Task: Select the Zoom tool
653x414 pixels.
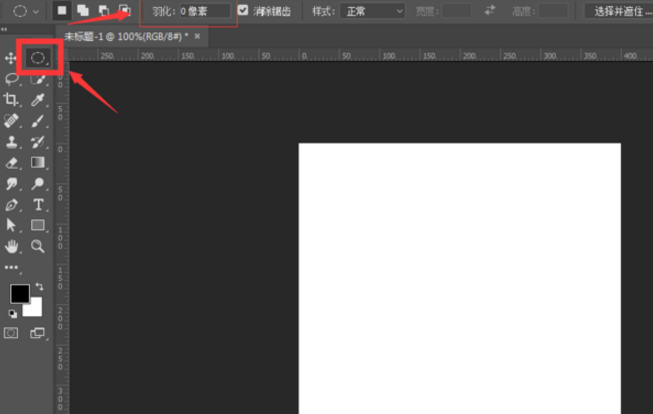Action: (38, 245)
